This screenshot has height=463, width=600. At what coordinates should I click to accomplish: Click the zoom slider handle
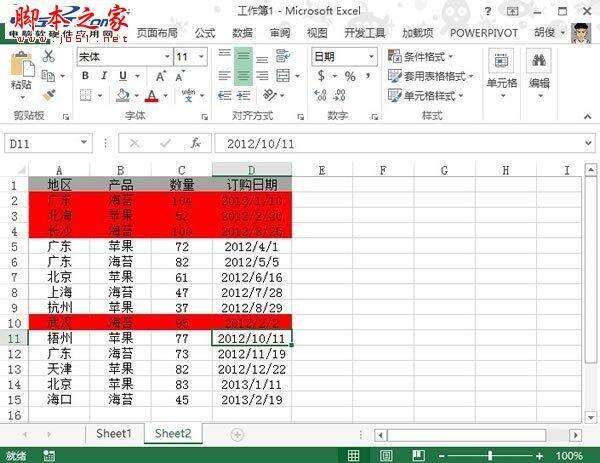[x=490, y=455]
